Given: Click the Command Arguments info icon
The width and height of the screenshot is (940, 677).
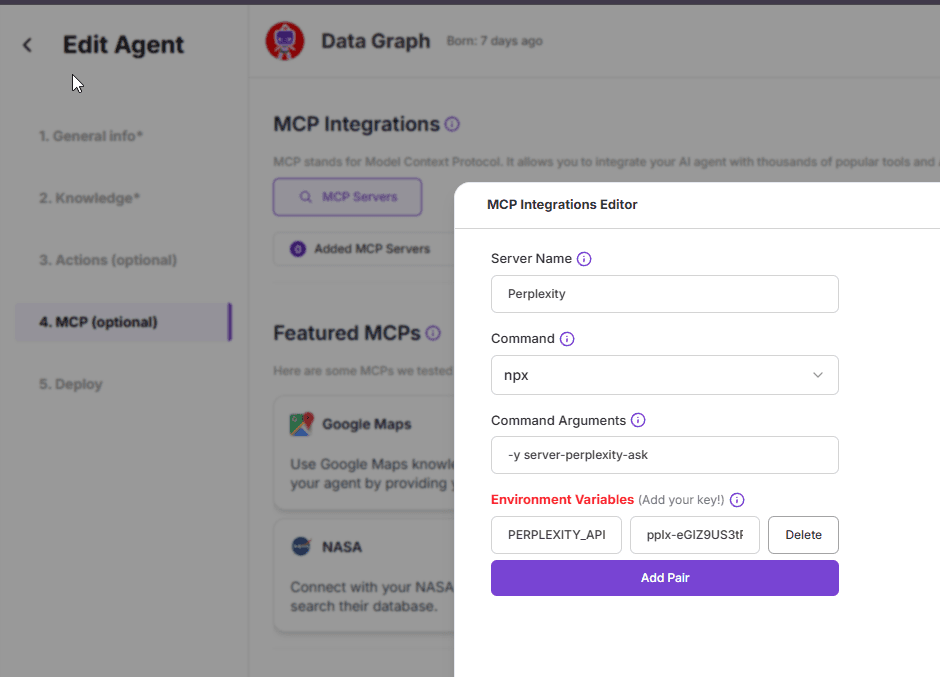Looking at the screenshot, I should [638, 420].
